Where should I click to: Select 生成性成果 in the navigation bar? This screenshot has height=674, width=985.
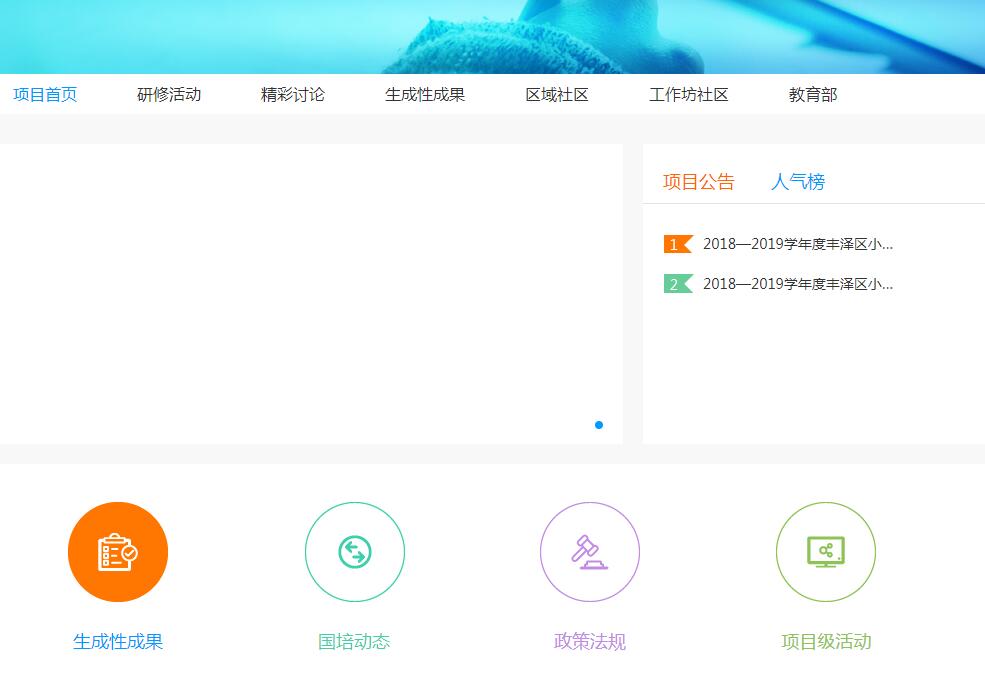click(425, 95)
